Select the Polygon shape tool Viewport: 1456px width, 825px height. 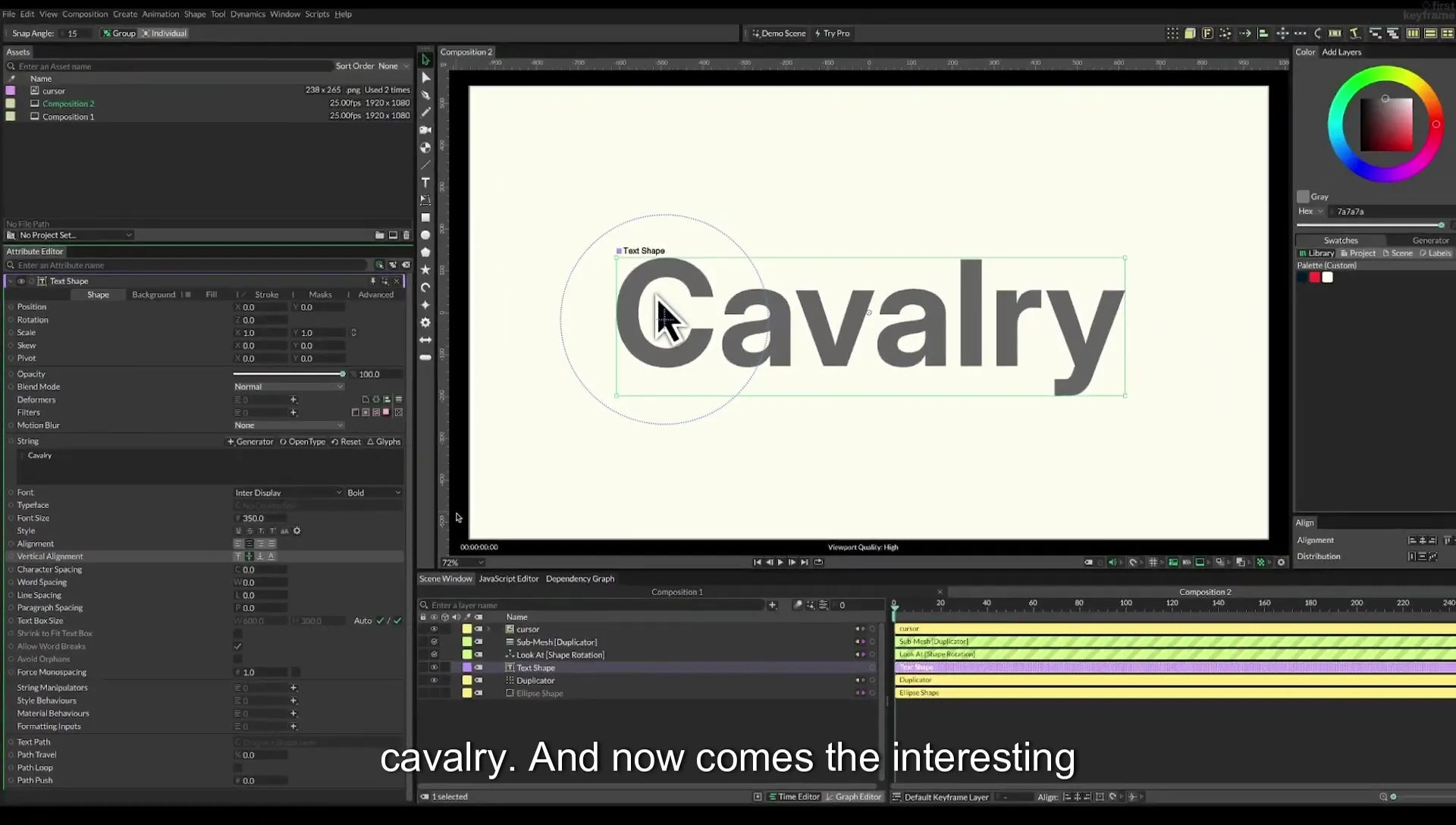coord(425,253)
